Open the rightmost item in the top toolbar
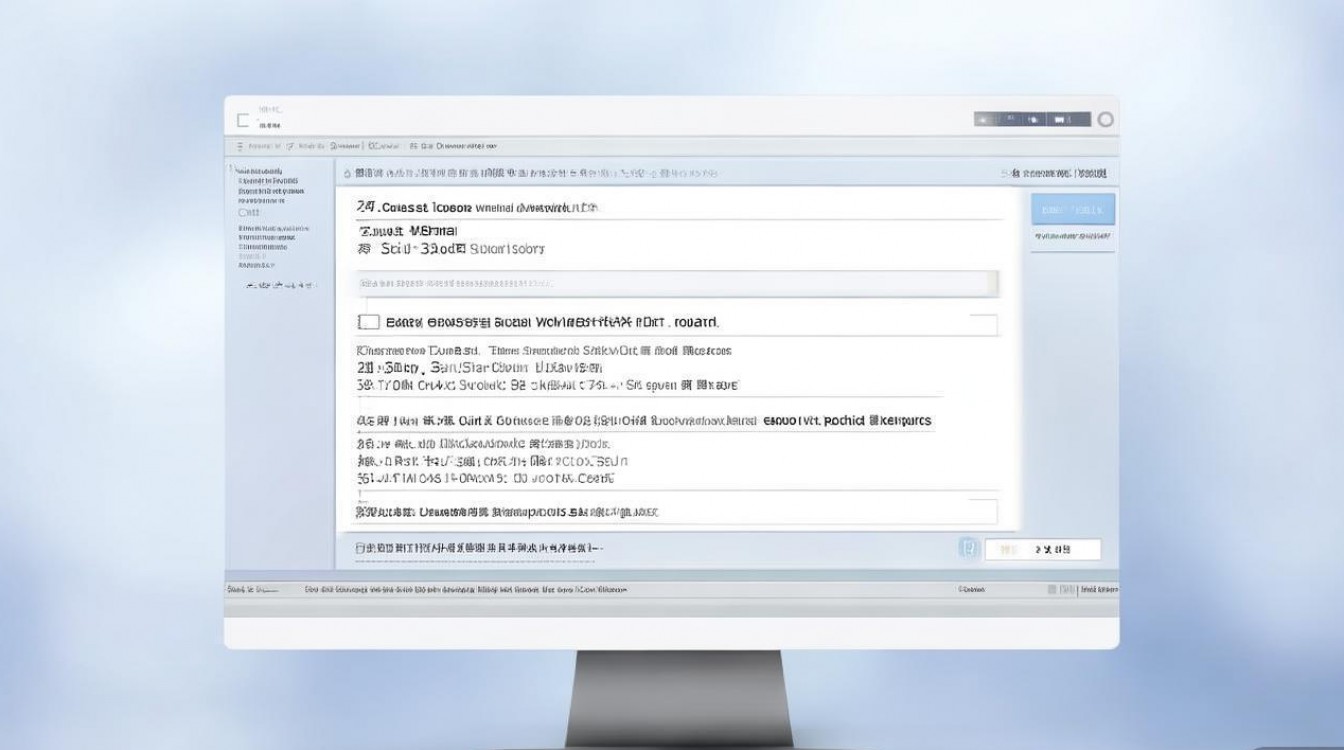Screen dimensions: 1344x750 point(460,146)
